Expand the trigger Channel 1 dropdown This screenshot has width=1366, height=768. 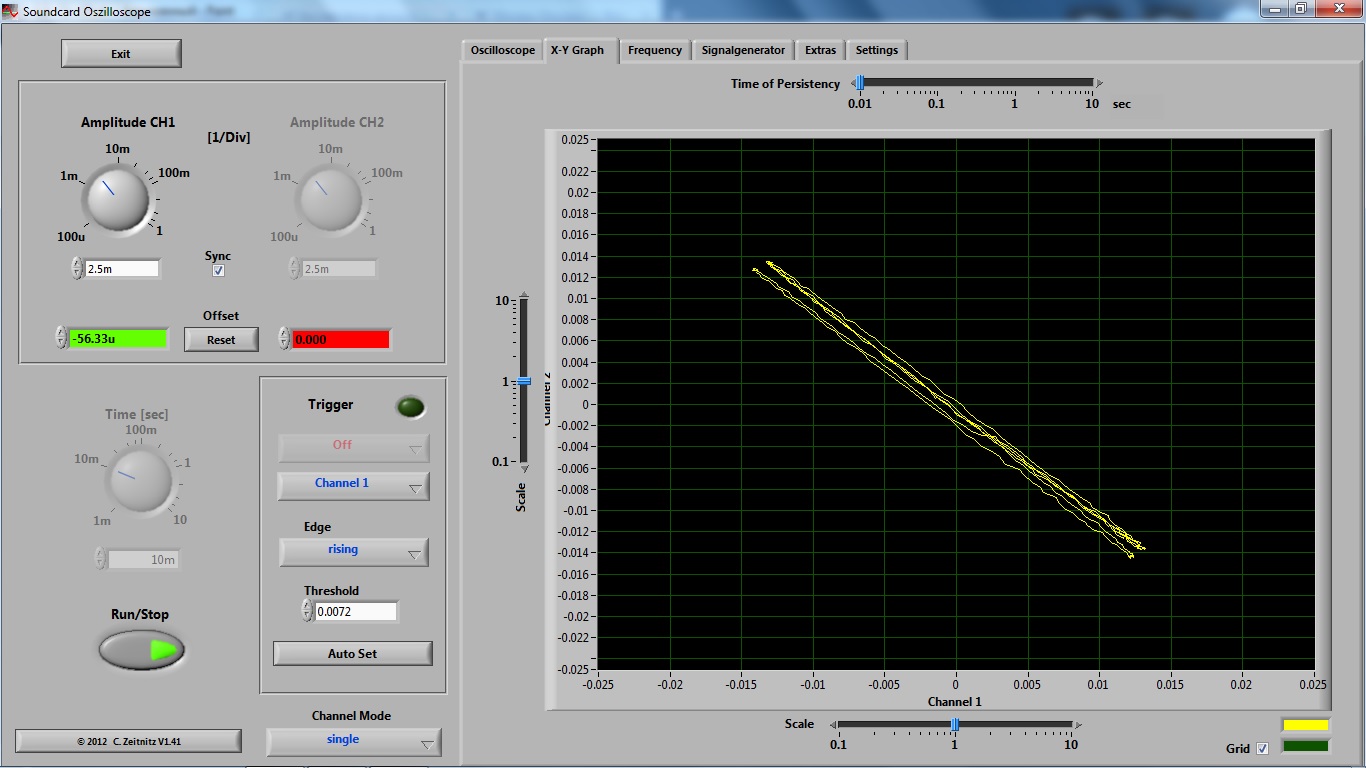coord(353,485)
